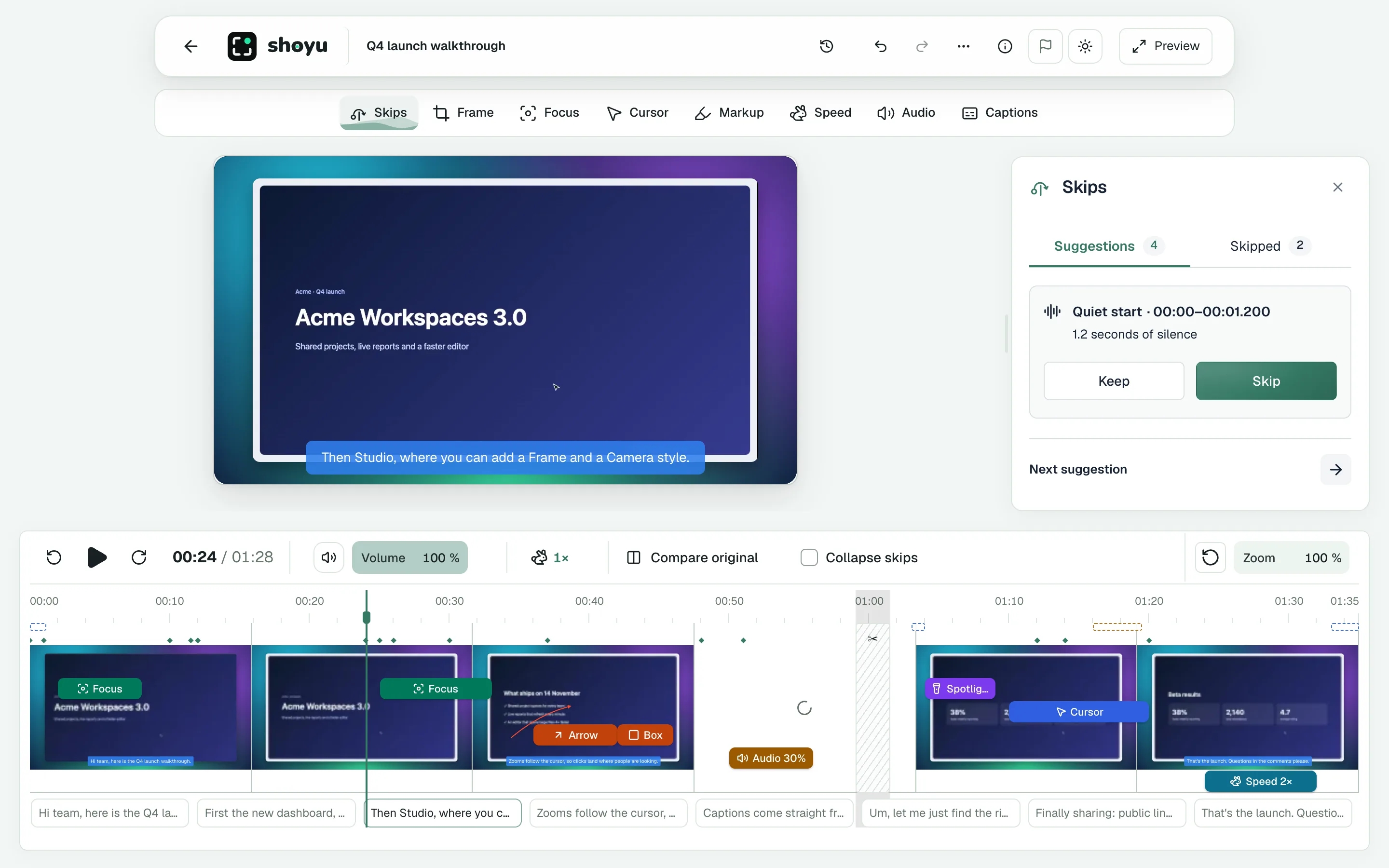Image resolution: width=1389 pixels, height=868 pixels.
Task: Open the info circle icon
Action: [1005, 46]
